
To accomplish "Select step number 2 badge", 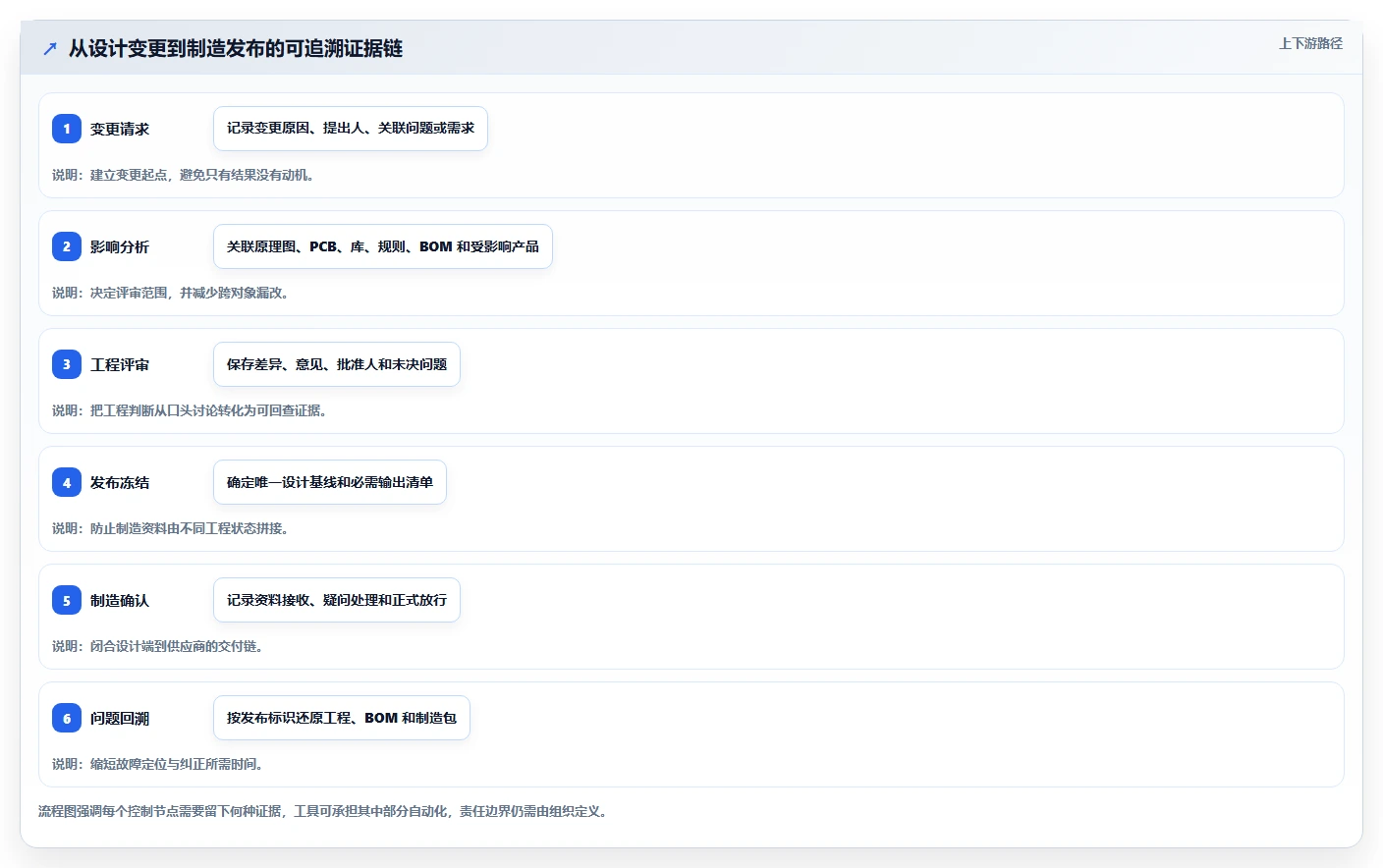I will pyautogui.click(x=67, y=246).
